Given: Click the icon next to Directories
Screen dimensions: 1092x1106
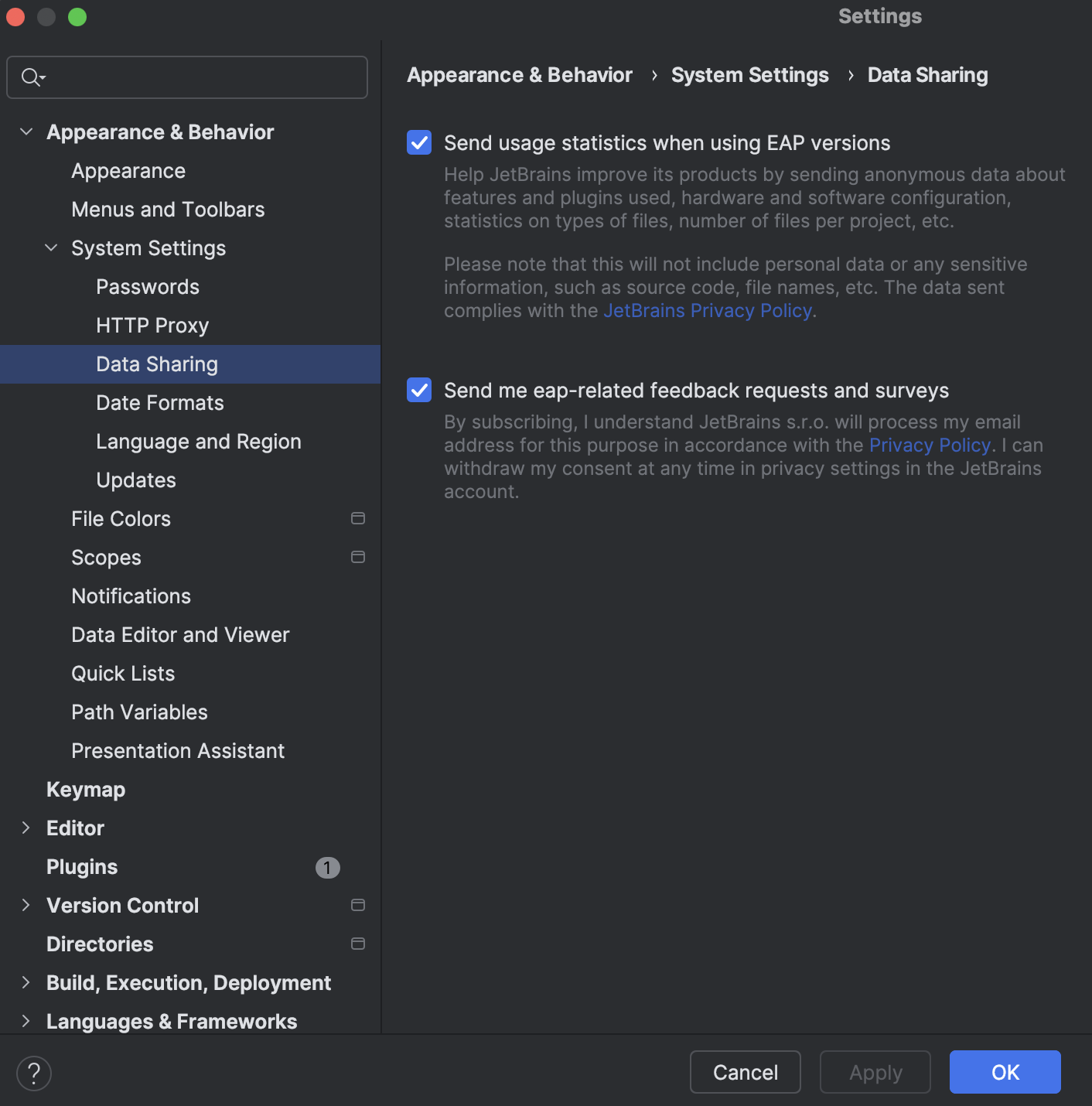Looking at the screenshot, I should click(x=357, y=944).
